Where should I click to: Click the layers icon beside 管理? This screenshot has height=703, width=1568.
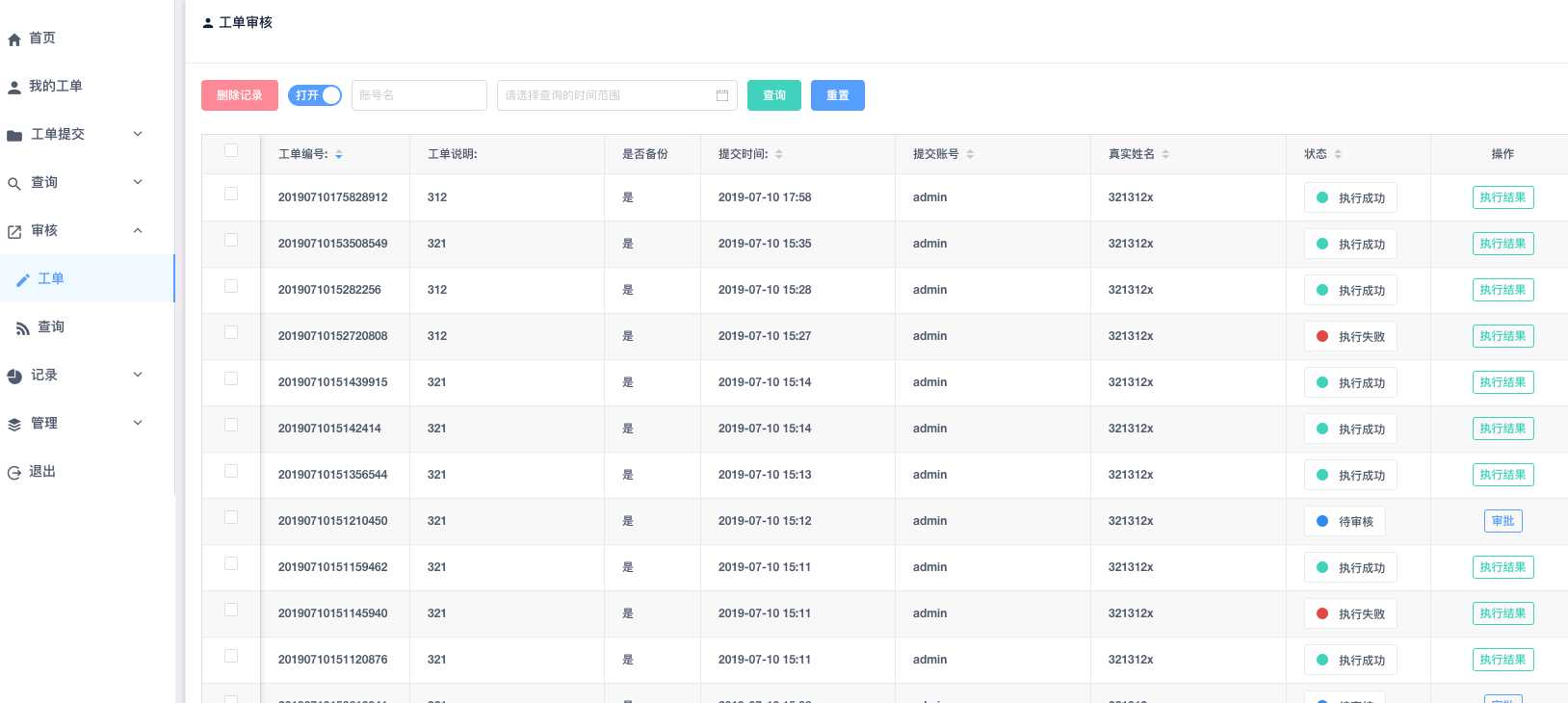point(14,425)
